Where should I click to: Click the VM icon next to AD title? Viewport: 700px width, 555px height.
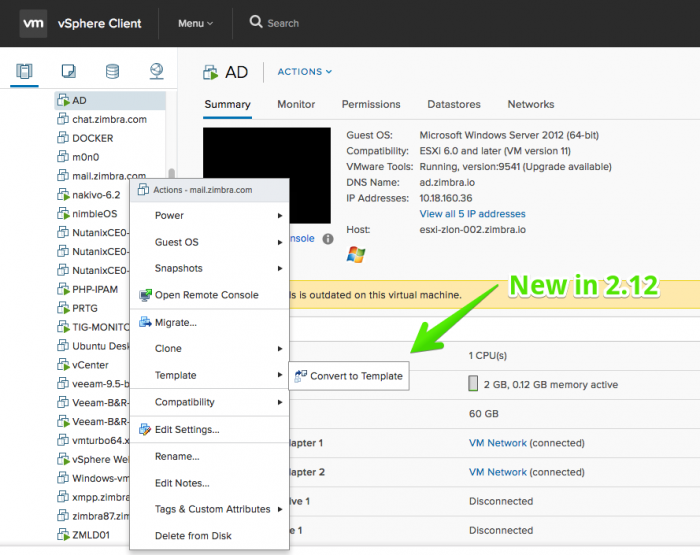(x=210, y=72)
